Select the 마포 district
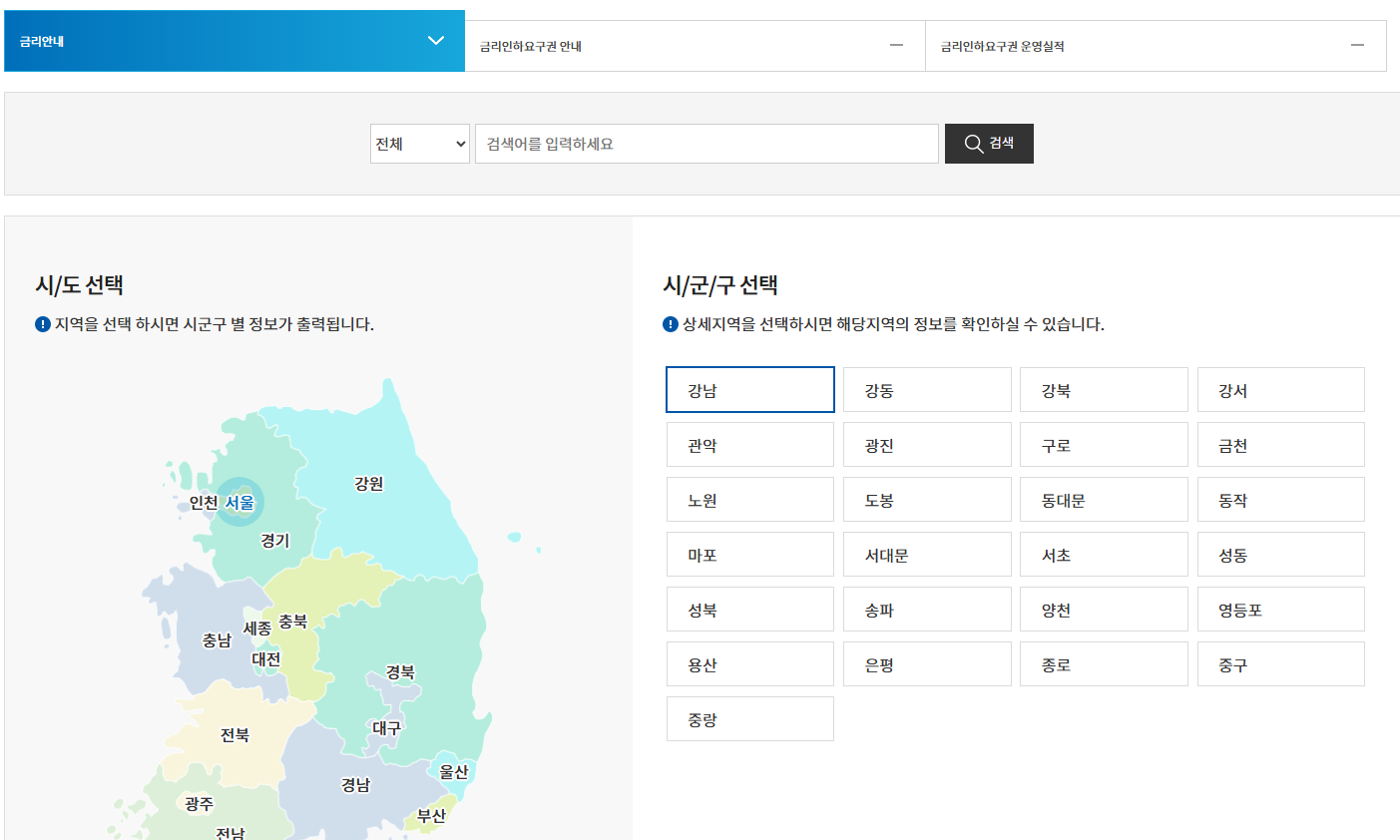Screen dimensions: 1400x840 coord(750,555)
